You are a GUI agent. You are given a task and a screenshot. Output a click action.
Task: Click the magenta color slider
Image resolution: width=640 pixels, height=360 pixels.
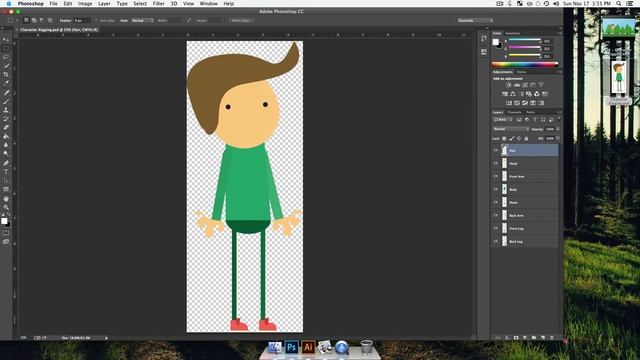(524, 48)
